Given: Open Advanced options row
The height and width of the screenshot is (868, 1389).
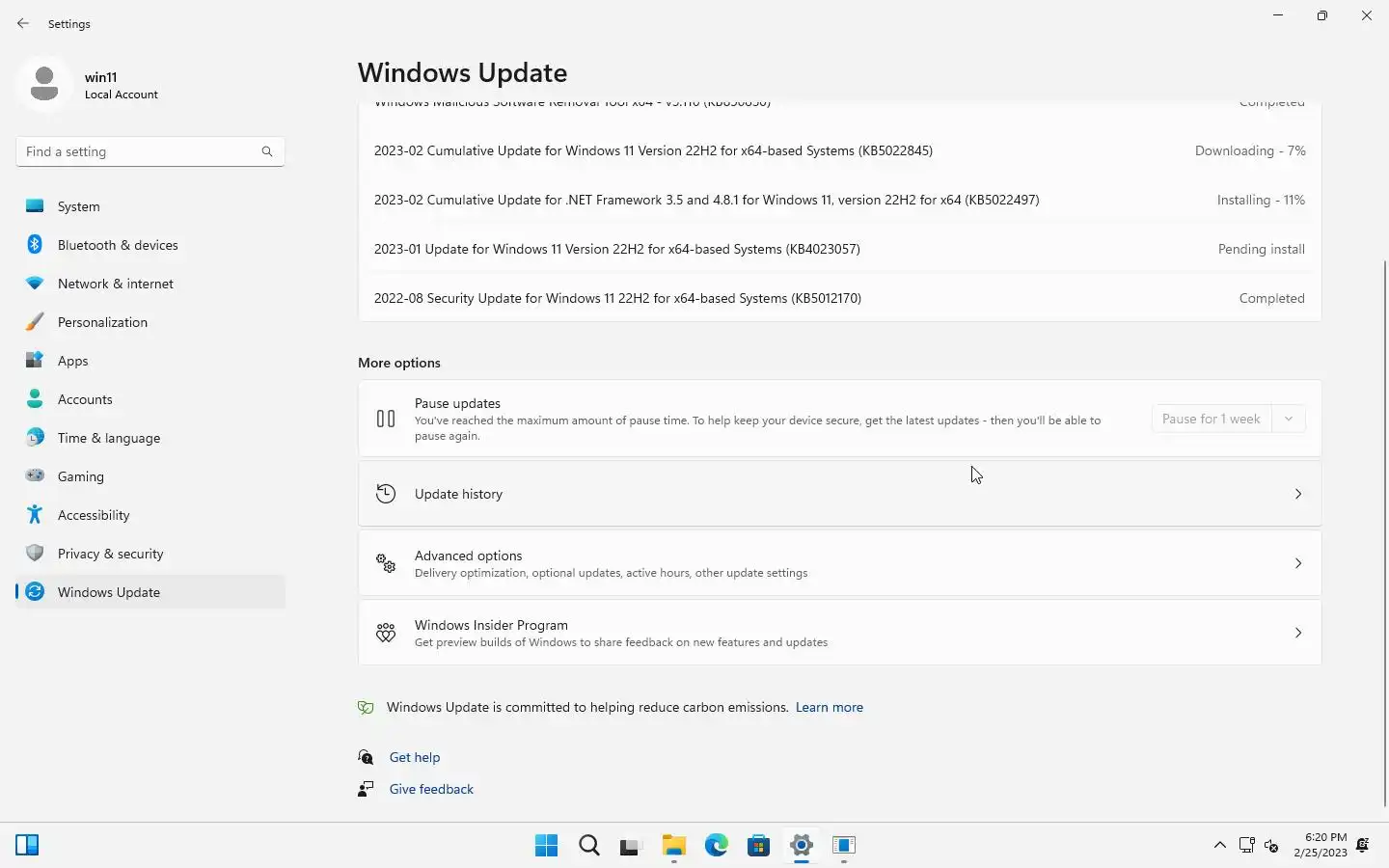Looking at the screenshot, I should pos(839,563).
